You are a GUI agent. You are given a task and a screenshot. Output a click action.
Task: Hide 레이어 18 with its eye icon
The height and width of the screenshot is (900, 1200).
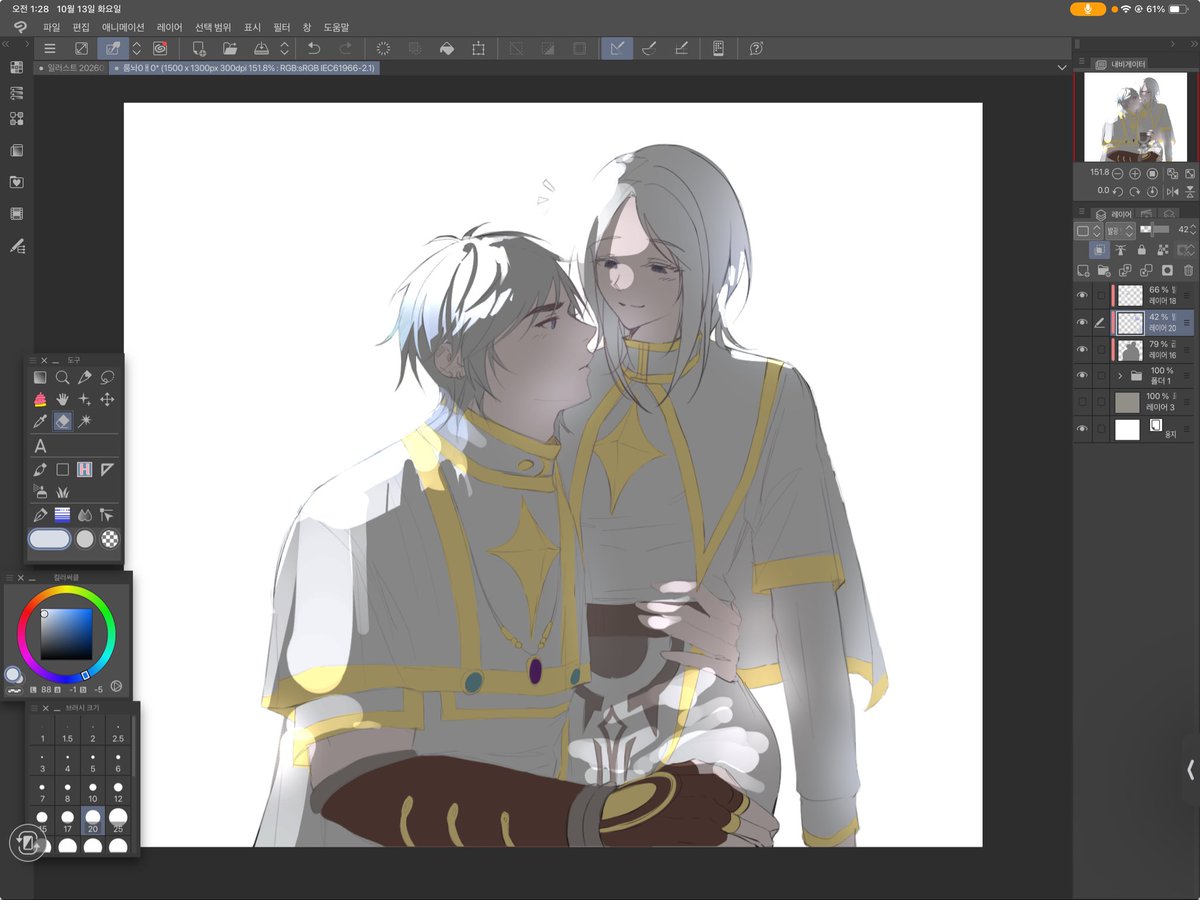(x=1082, y=296)
